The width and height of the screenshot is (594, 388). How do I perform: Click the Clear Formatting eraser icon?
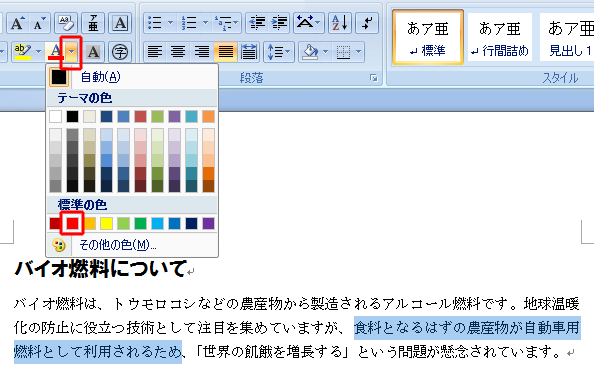[x=66, y=23]
